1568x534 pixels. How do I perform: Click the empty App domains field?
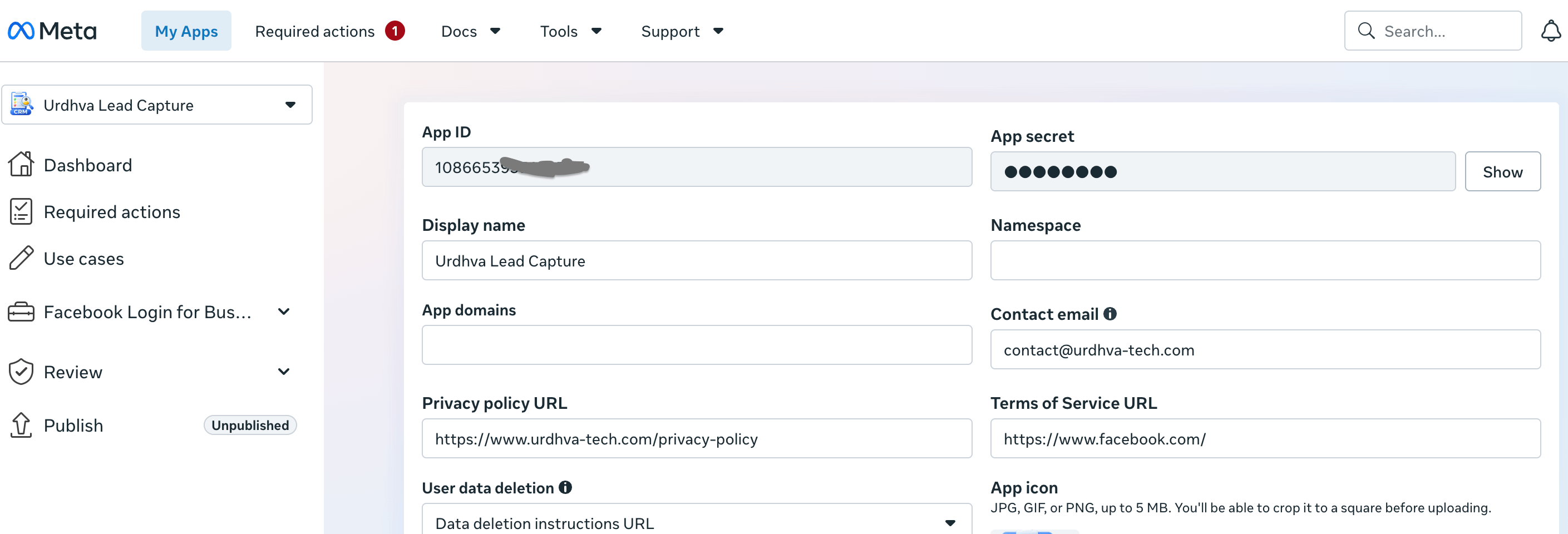[697, 345]
